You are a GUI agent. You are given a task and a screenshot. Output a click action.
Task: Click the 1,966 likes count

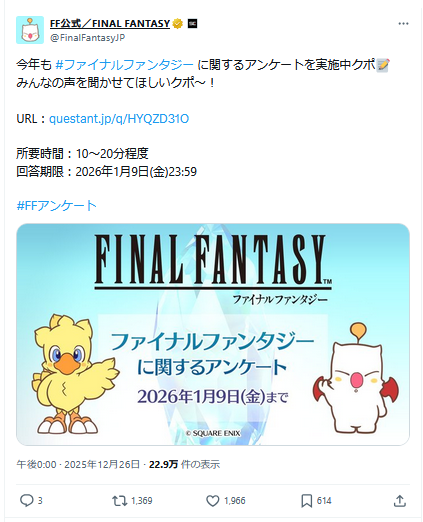pyautogui.click(x=235, y=501)
